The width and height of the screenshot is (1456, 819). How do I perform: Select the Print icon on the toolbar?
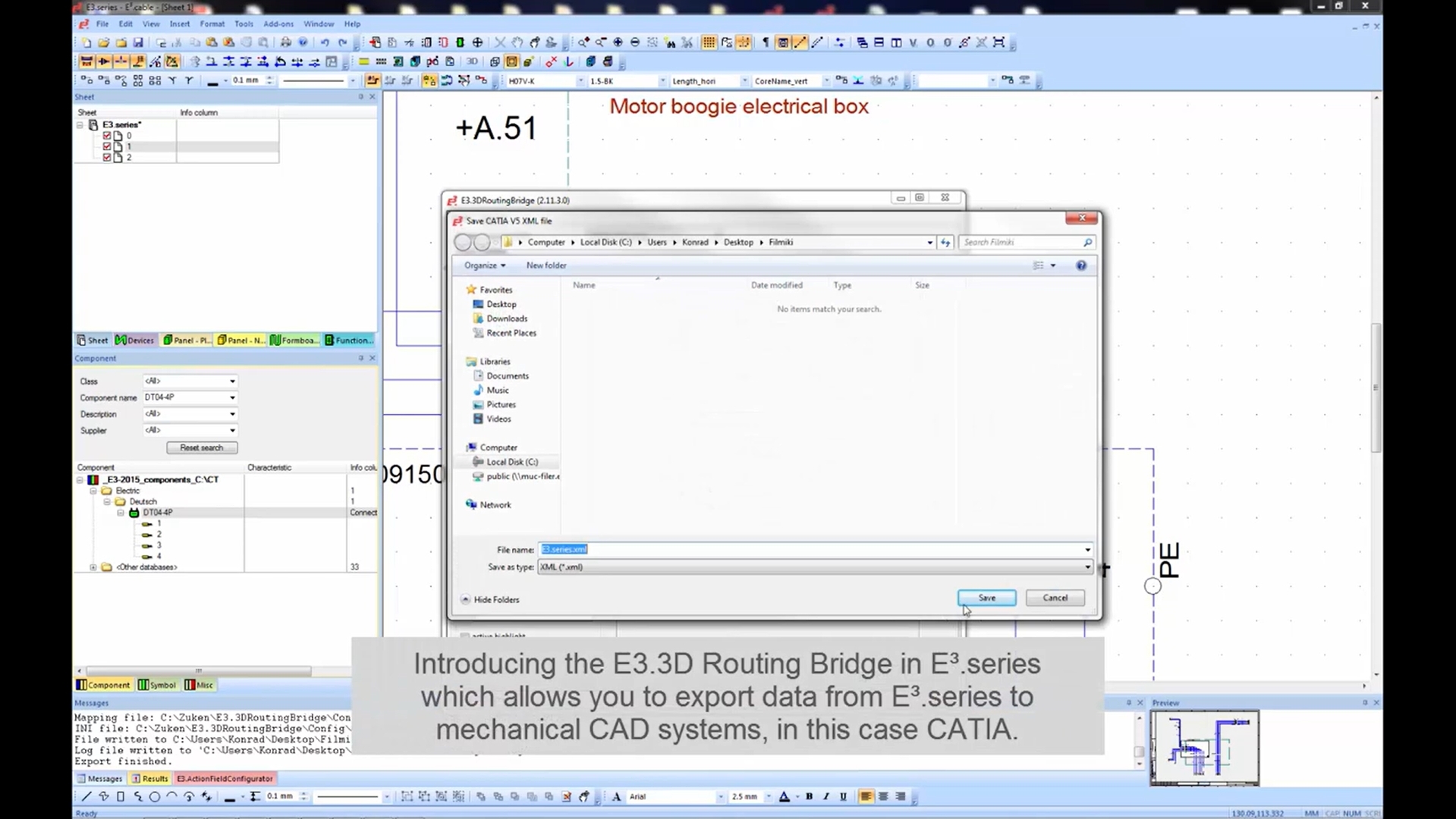(x=285, y=42)
